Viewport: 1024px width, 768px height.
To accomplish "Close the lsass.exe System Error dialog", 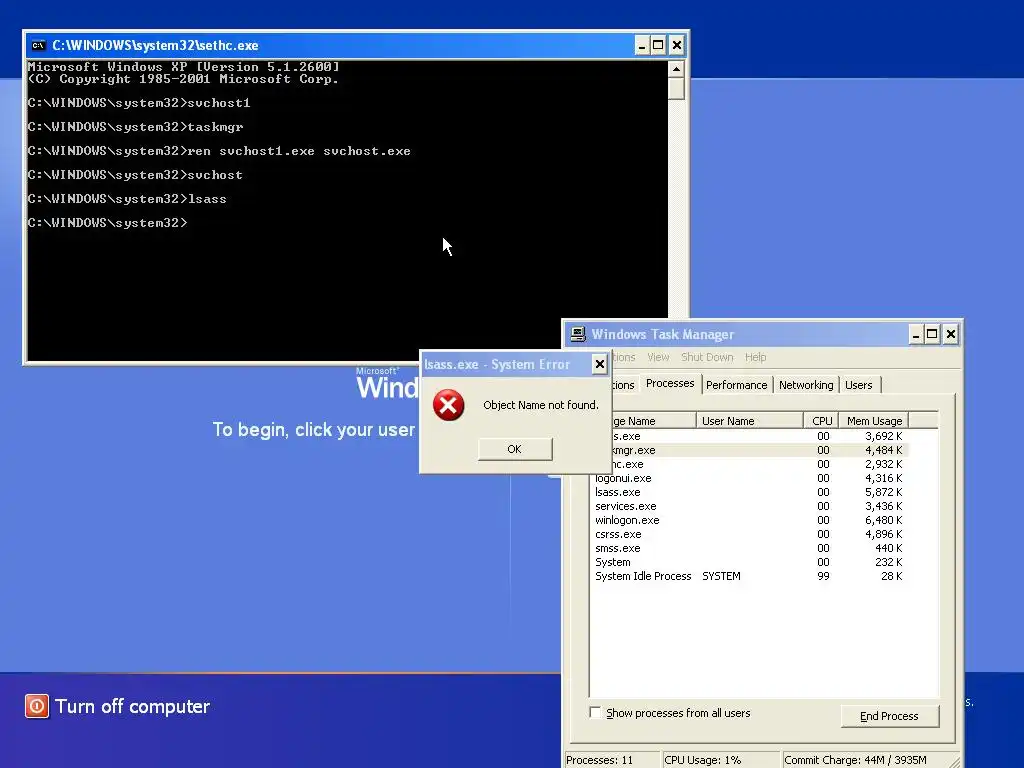I will [600, 364].
